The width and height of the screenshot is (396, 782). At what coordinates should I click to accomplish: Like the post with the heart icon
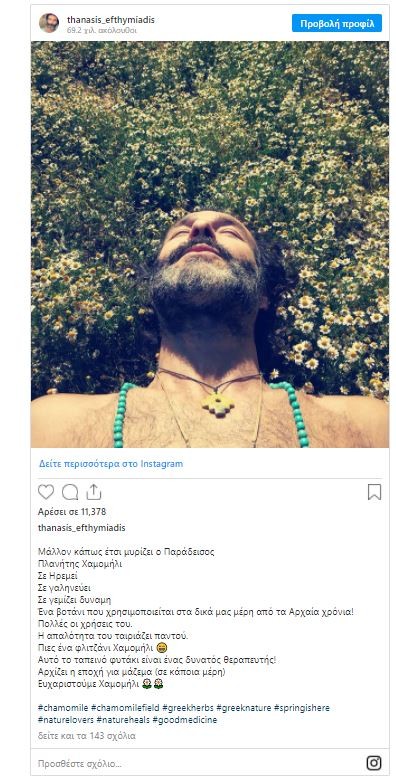tap(46, 492)
